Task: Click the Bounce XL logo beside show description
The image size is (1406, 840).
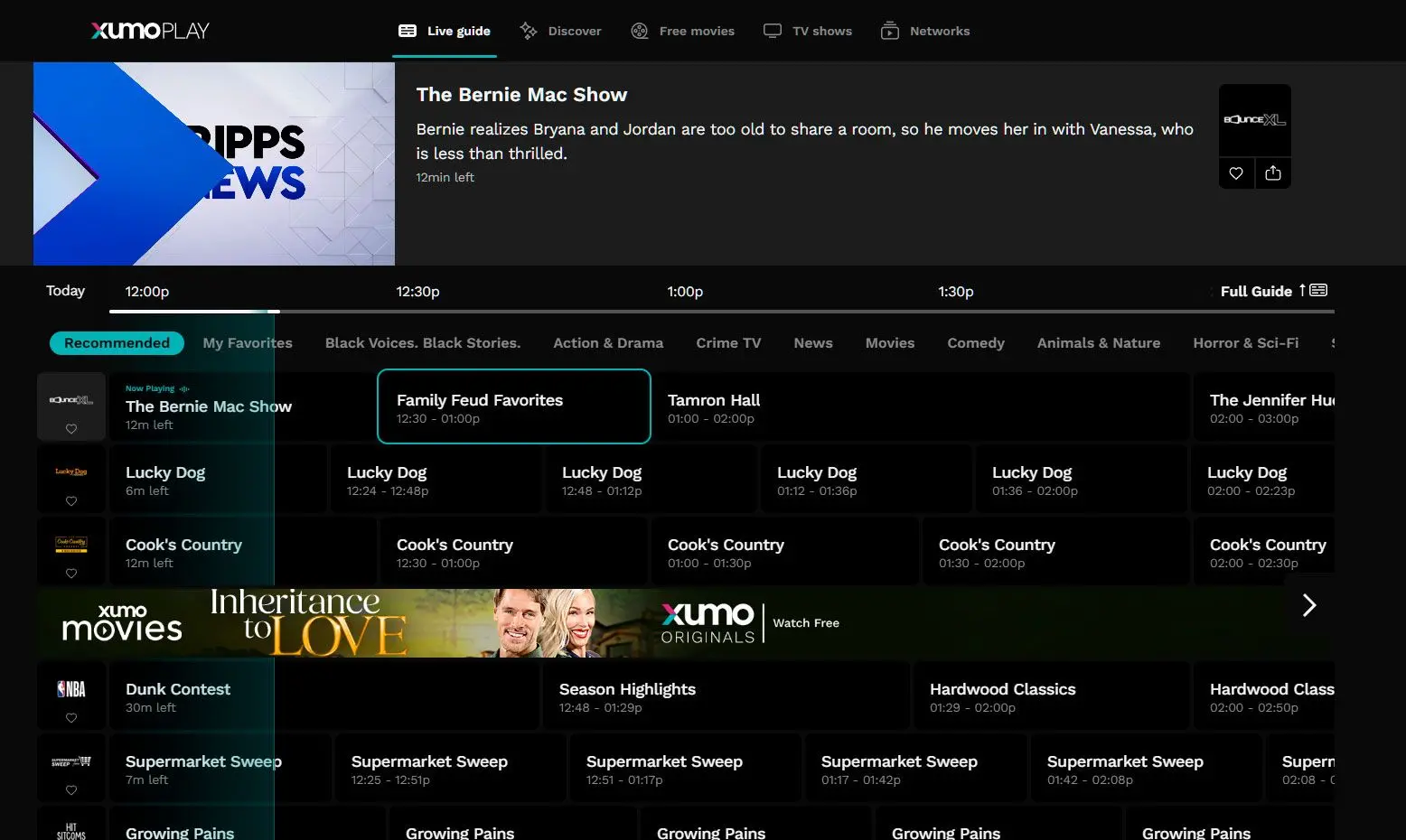Action: click(1254, 120)
